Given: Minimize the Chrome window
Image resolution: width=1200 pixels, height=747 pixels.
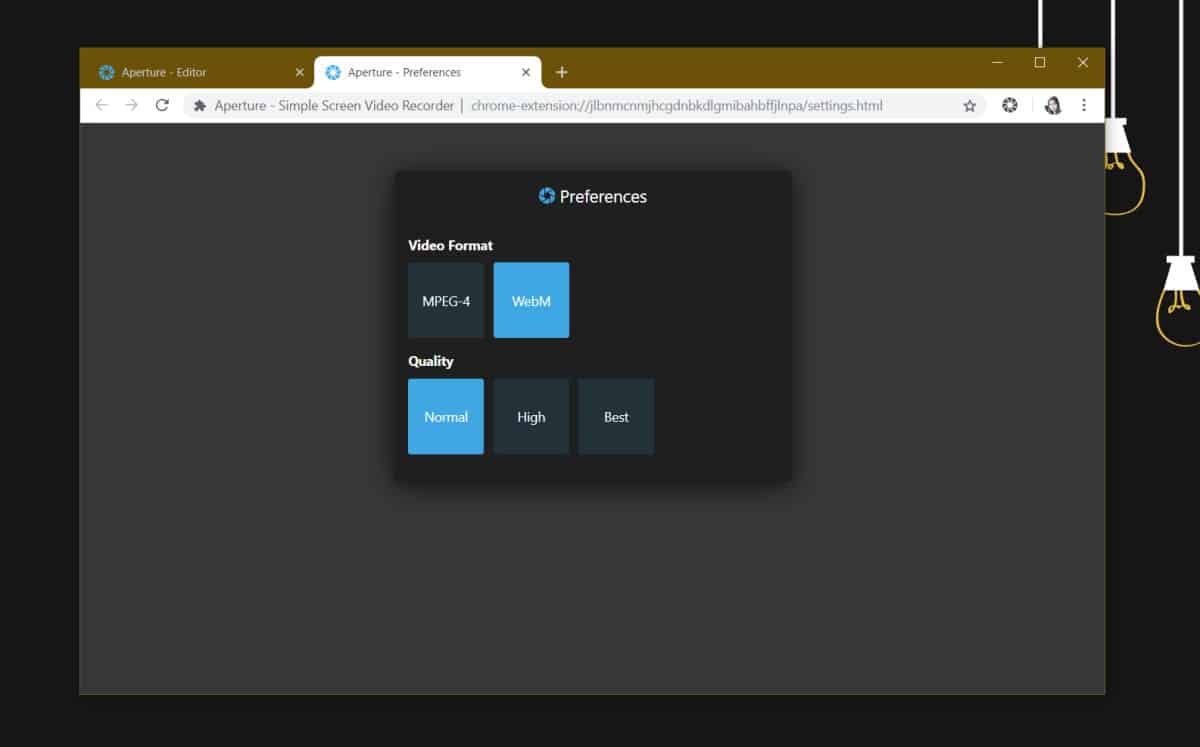Looking at the screenshot, I should coord(997,62).
